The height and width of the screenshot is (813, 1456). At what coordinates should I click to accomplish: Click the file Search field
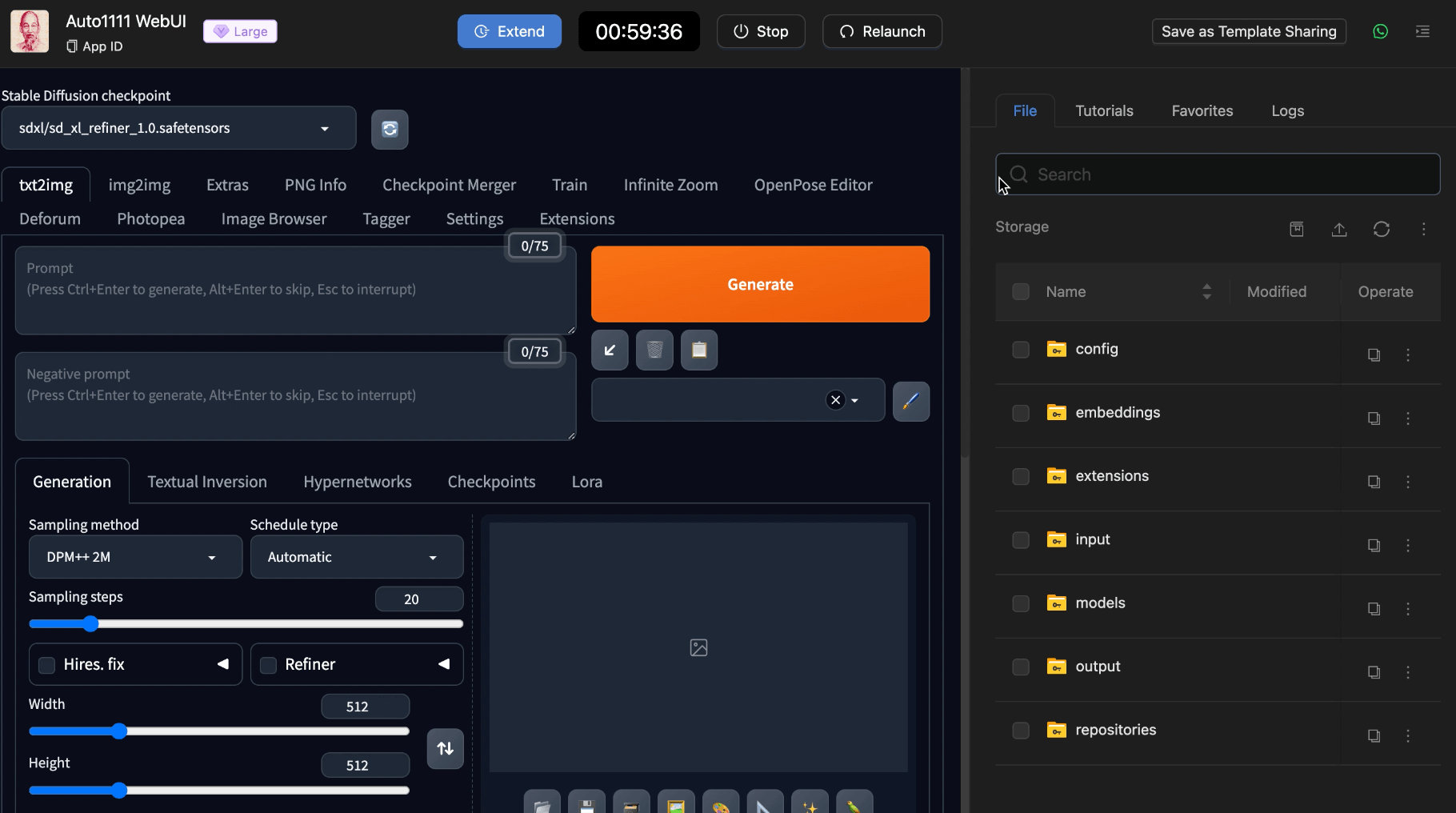[1218, 174]
